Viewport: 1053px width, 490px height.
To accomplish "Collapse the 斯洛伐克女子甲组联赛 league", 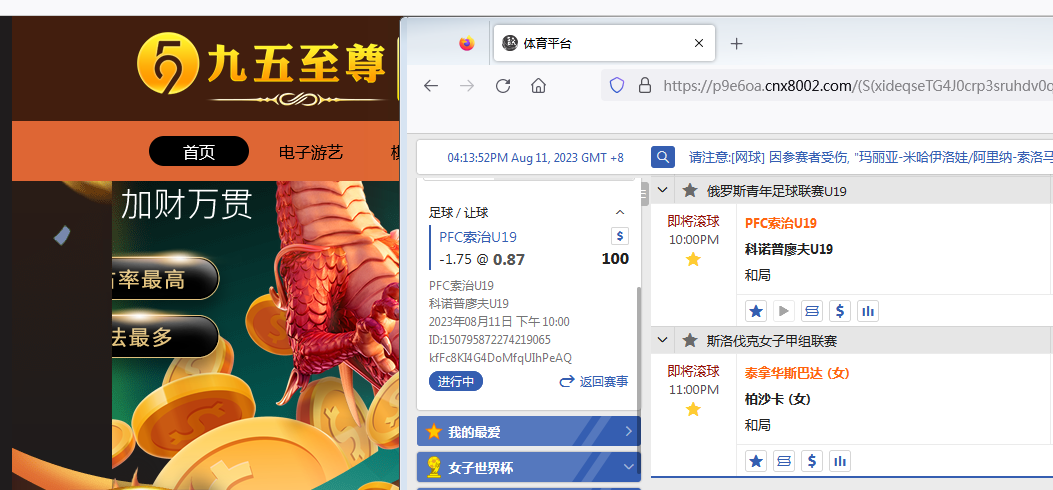I will tap(662, 341).
